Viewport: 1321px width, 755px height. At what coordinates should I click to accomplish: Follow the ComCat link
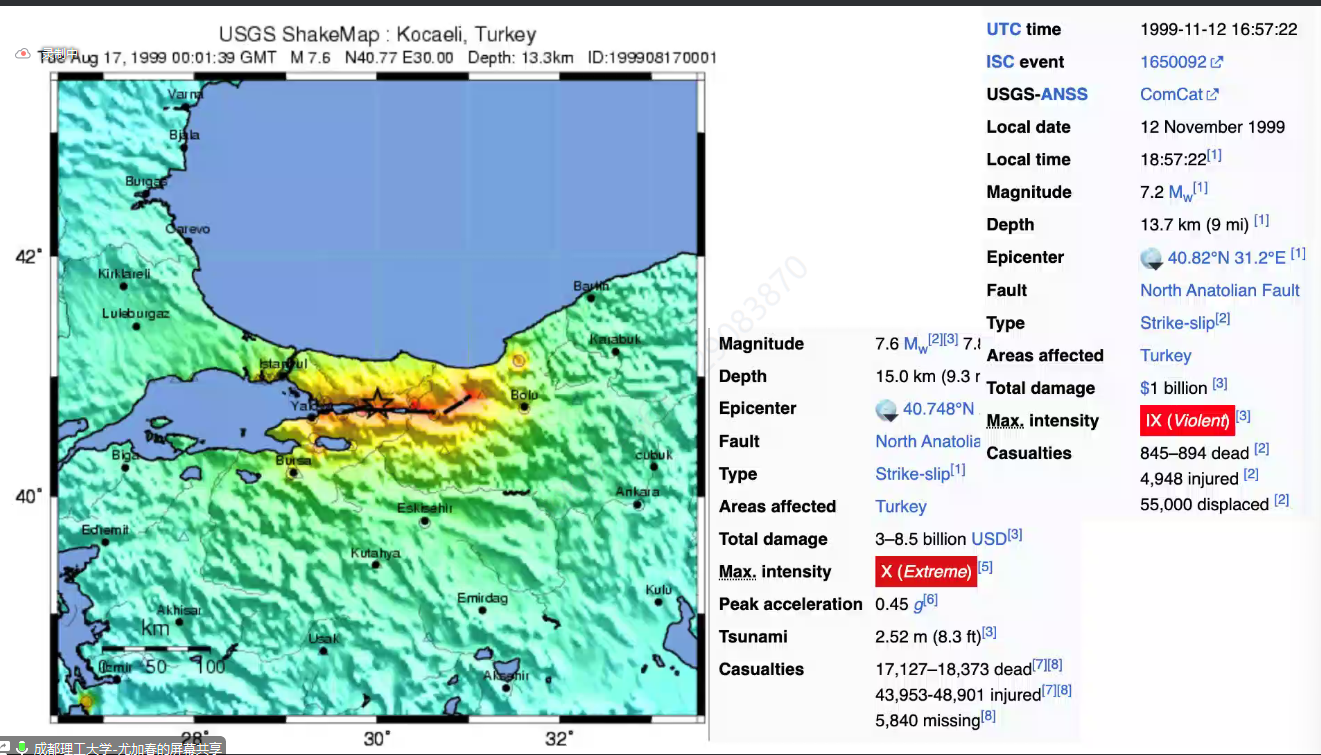coord(1172,94)
